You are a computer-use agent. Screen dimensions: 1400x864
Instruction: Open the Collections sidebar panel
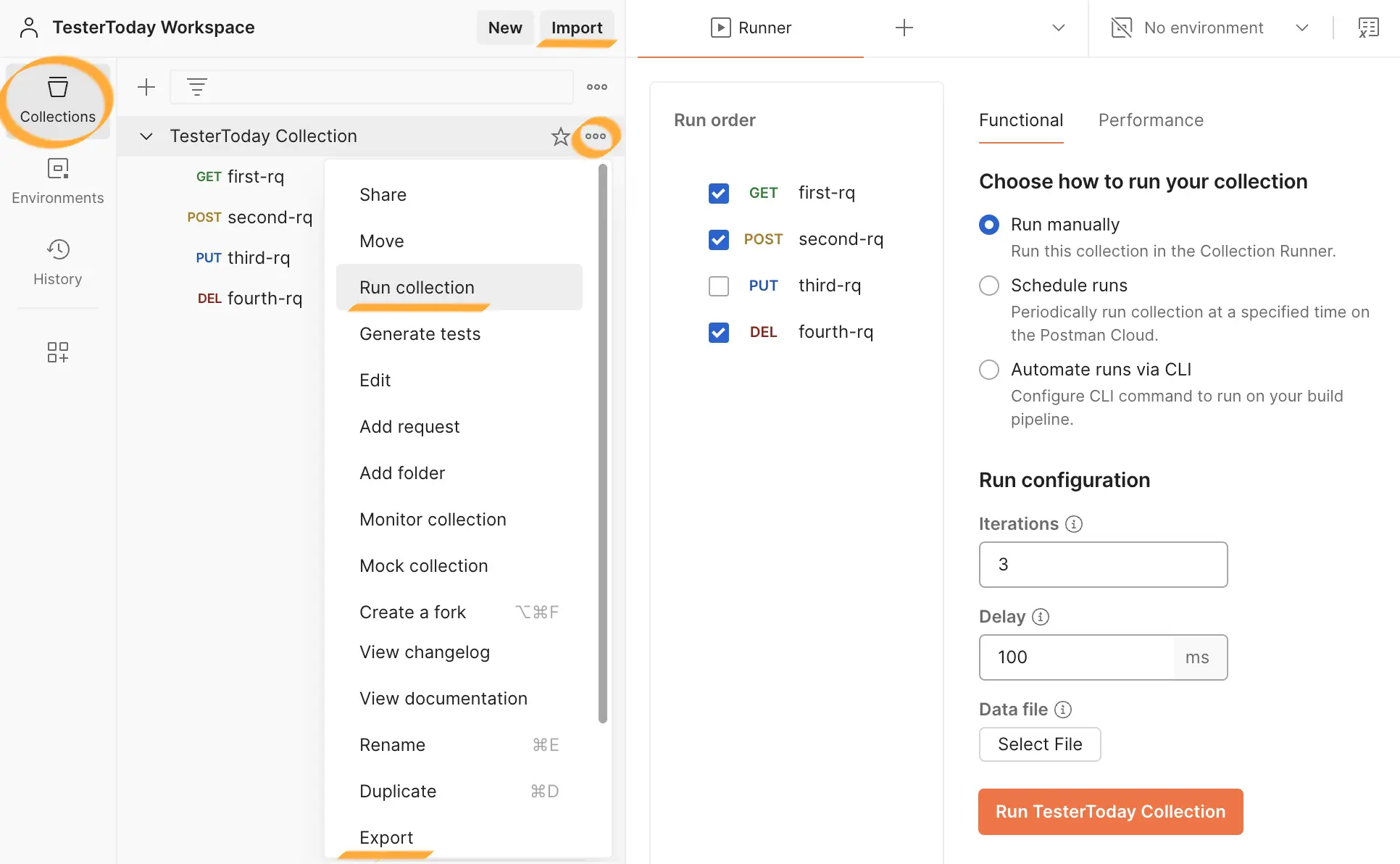point(57,100)
